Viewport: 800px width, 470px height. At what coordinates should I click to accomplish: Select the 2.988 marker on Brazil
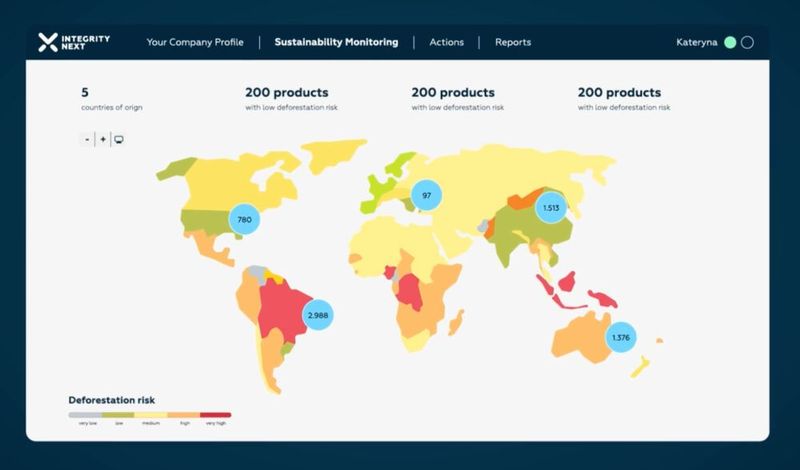pos(317,315)
